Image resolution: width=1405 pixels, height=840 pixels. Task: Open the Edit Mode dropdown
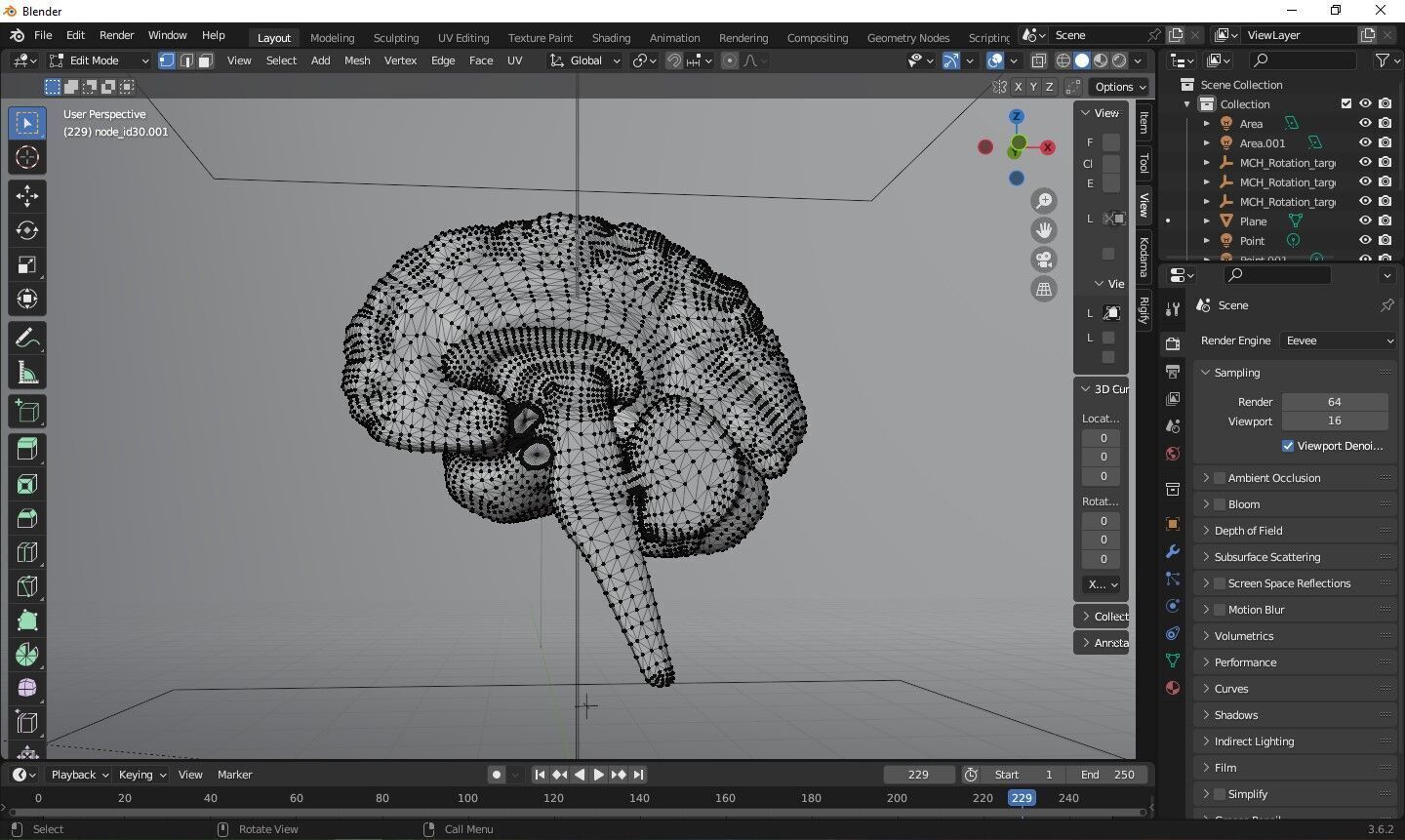pyautogui.click(x=100, y=60)
